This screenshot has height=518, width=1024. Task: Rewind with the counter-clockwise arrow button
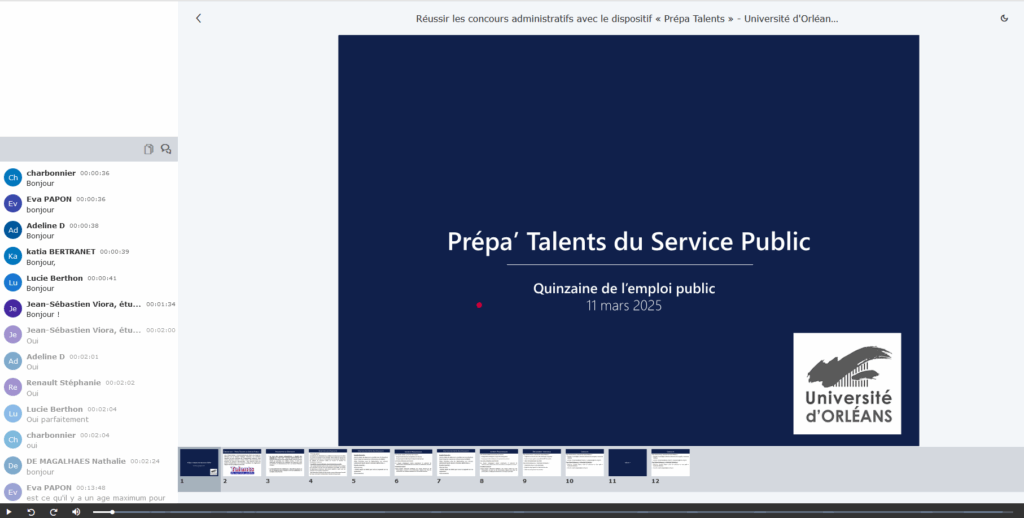31,511
